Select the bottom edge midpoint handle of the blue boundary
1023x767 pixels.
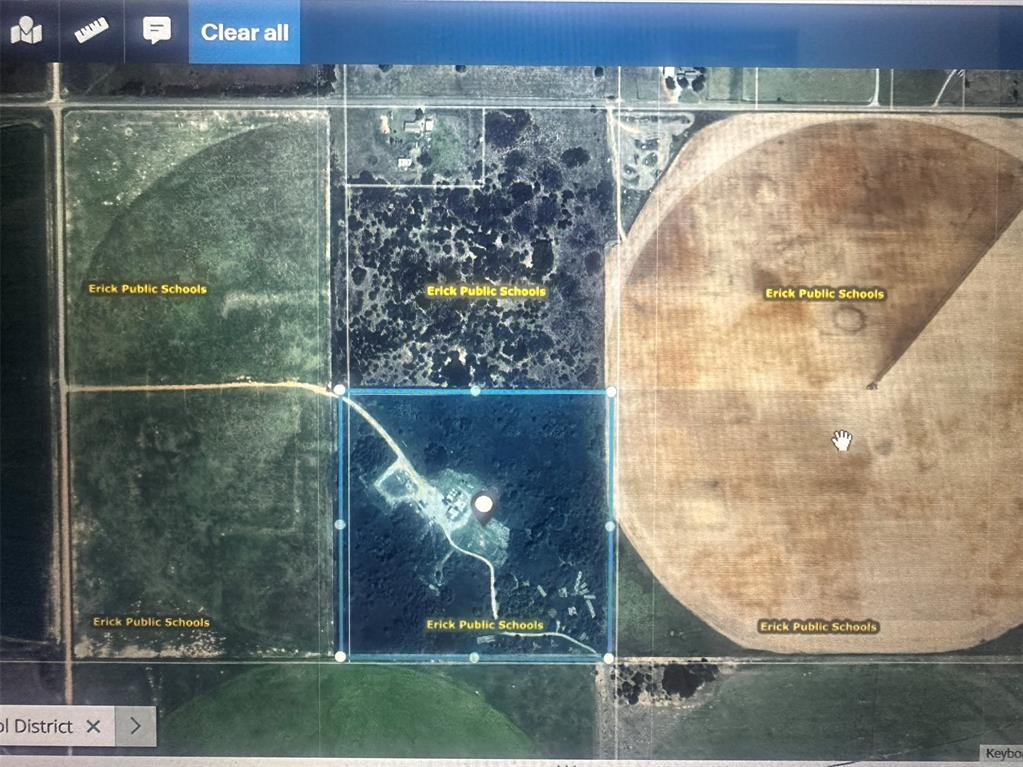474,657
